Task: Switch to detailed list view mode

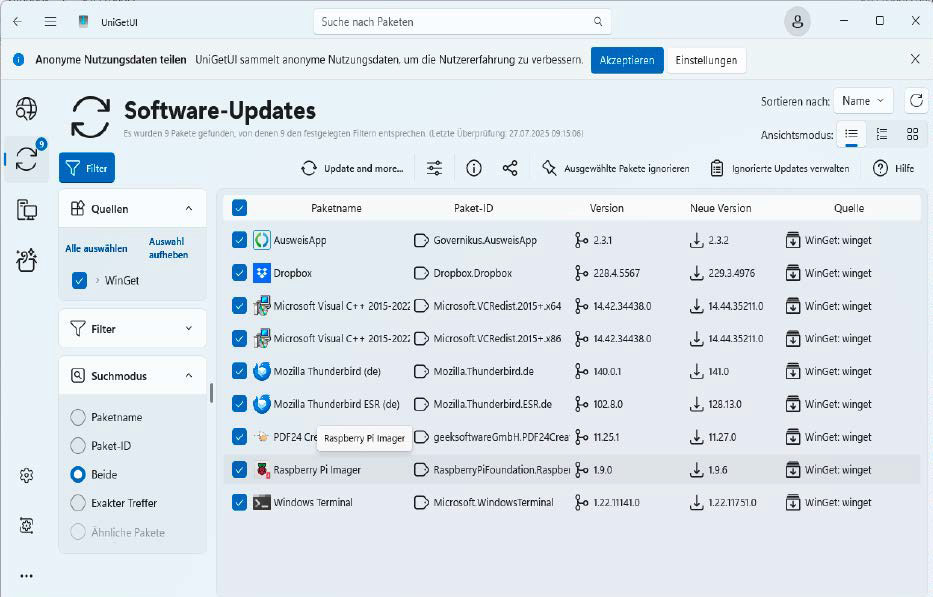Action: pos(882,134)
